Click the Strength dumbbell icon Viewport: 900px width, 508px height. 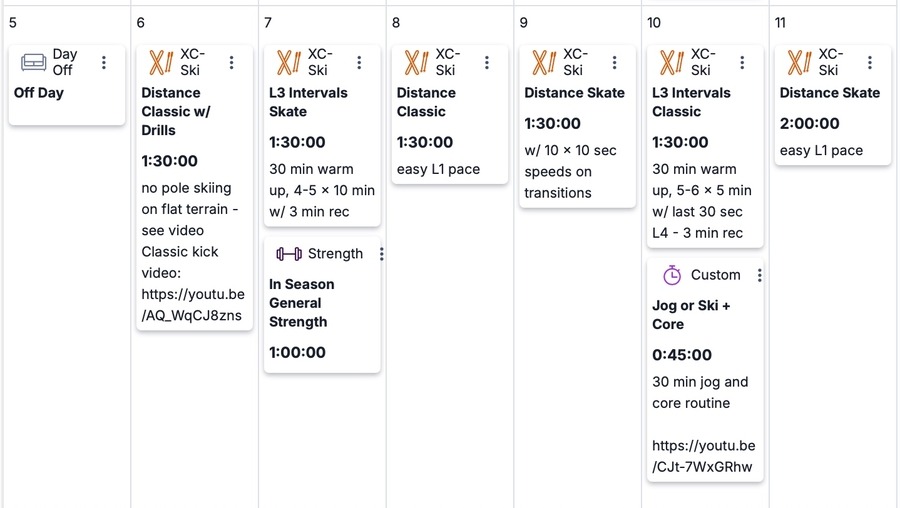[x=289, y=254]
